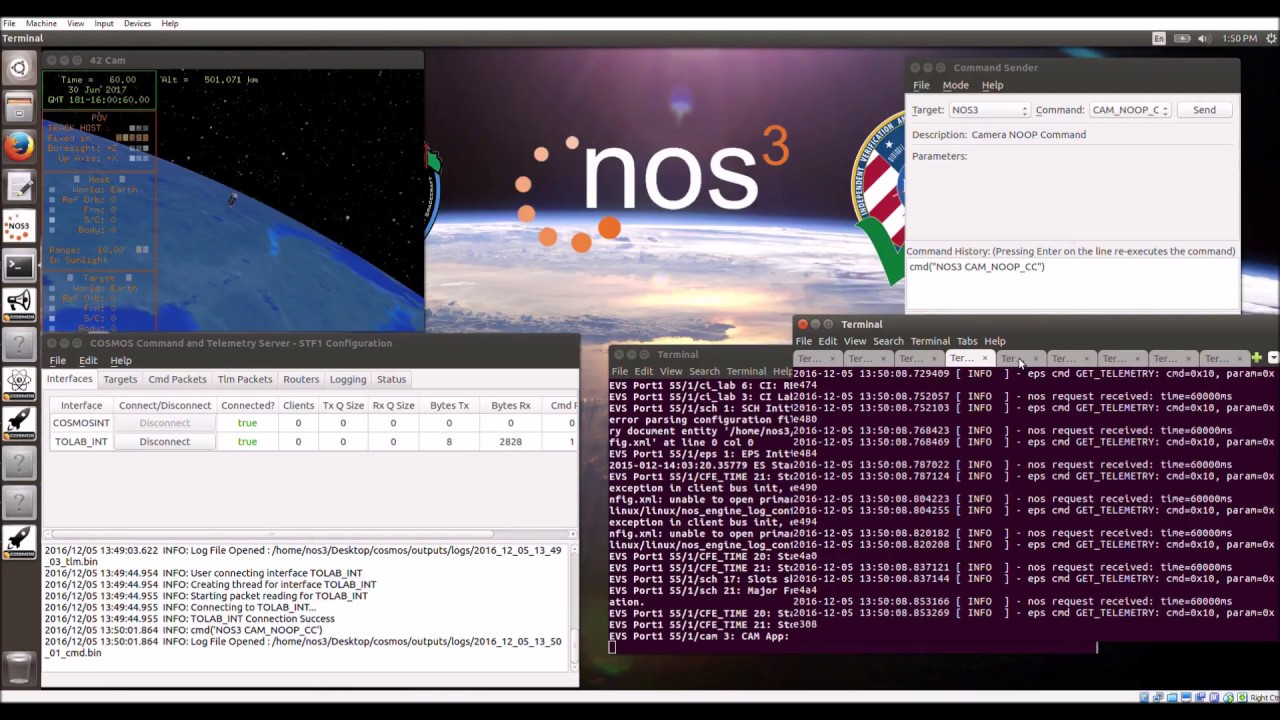
Task: Open the sound volume indicator
Action: [x=1203, y=38]
